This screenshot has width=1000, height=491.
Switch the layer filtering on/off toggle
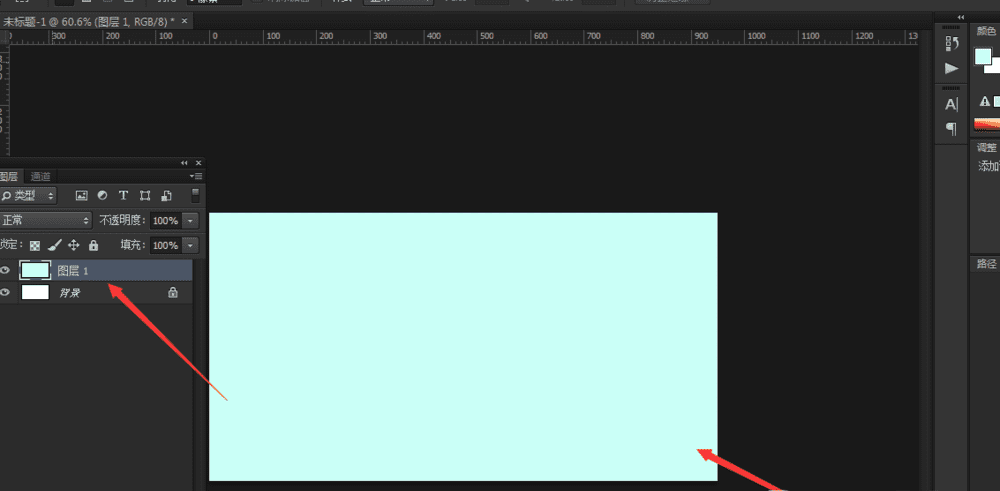pyautogui.click(x=196, y=195)
